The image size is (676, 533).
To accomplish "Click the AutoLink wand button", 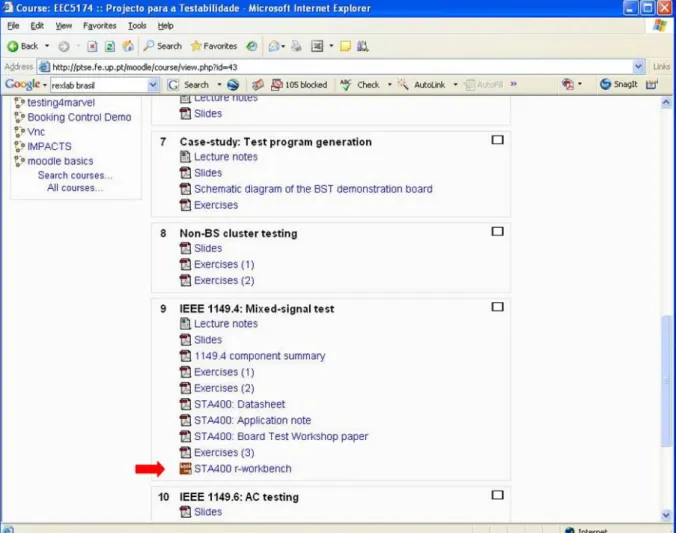I will point(421,85).
